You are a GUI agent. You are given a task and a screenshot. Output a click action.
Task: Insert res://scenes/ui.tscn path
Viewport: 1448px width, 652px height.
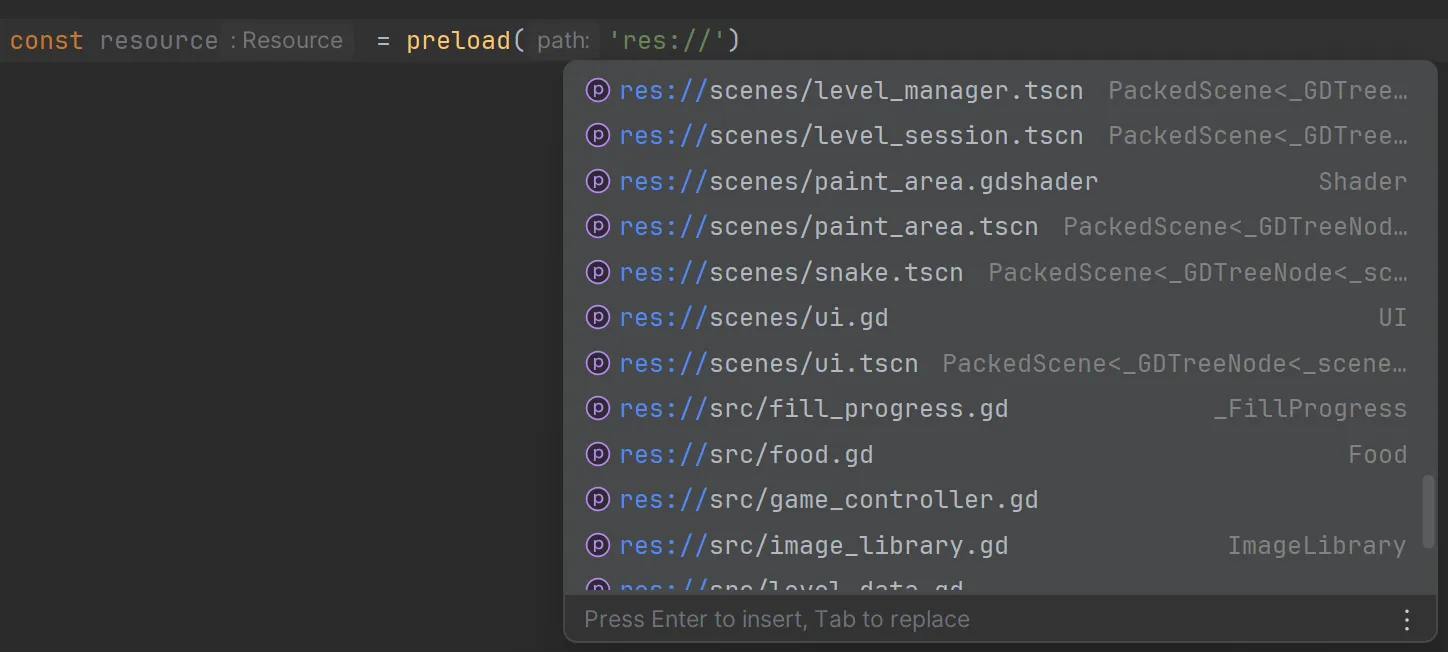coord(995,363)
